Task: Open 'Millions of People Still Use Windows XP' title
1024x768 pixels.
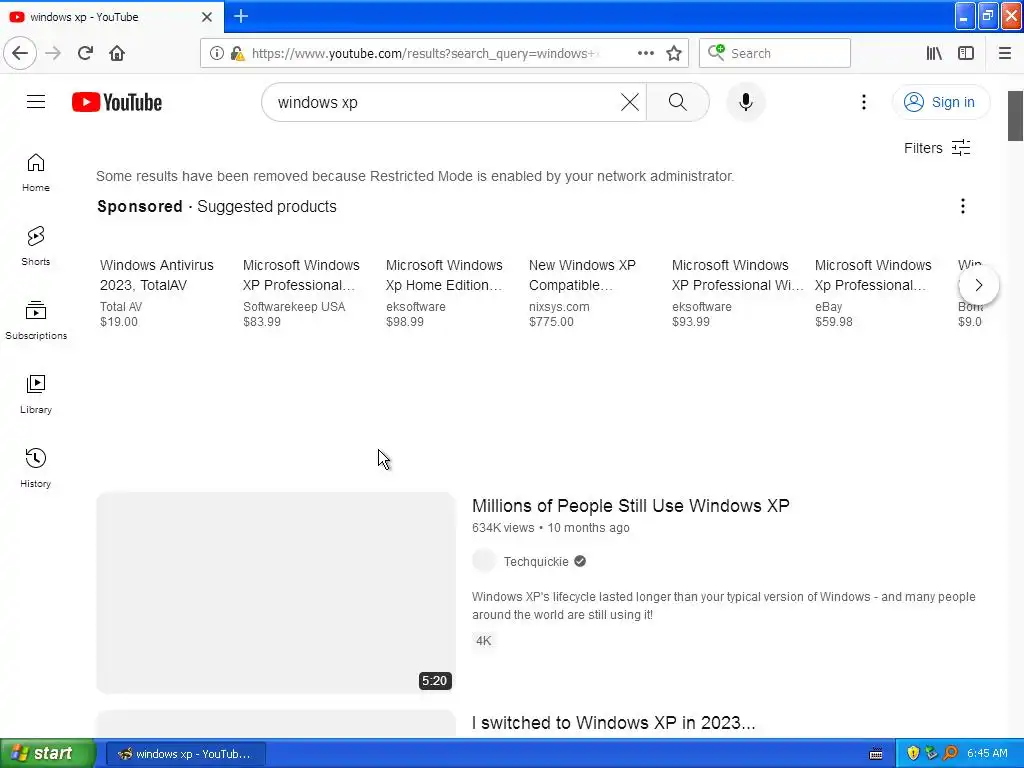Action: point(630,505)
